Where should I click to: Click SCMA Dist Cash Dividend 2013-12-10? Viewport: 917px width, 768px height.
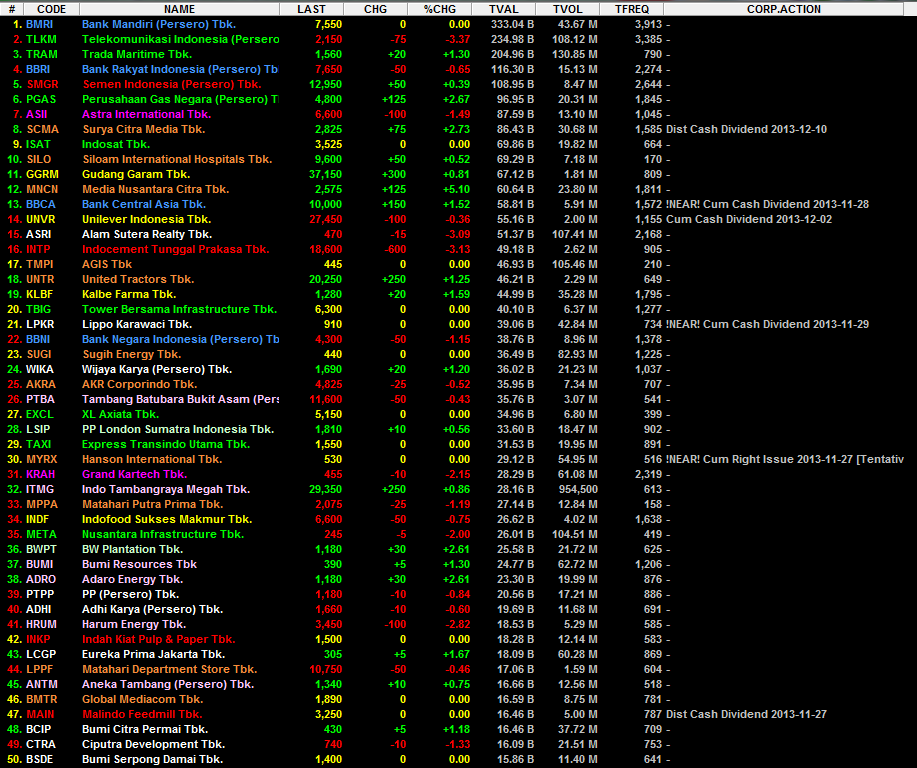tap(746, 129)
